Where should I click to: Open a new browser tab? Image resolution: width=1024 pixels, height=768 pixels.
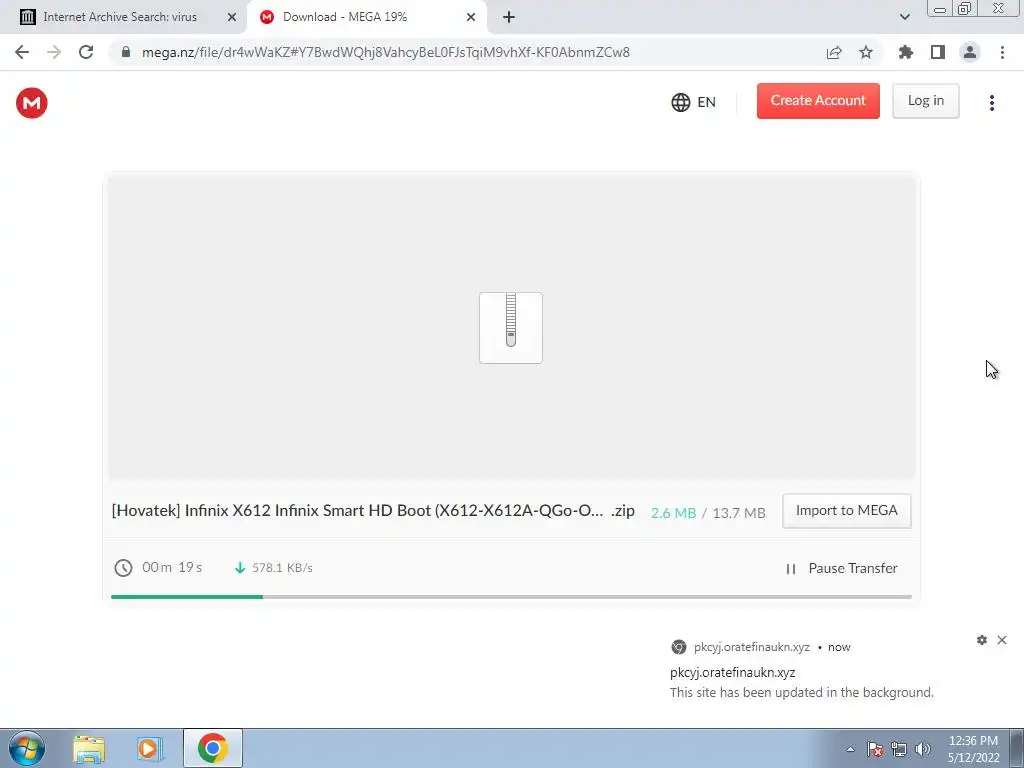[x=509, y=18]
